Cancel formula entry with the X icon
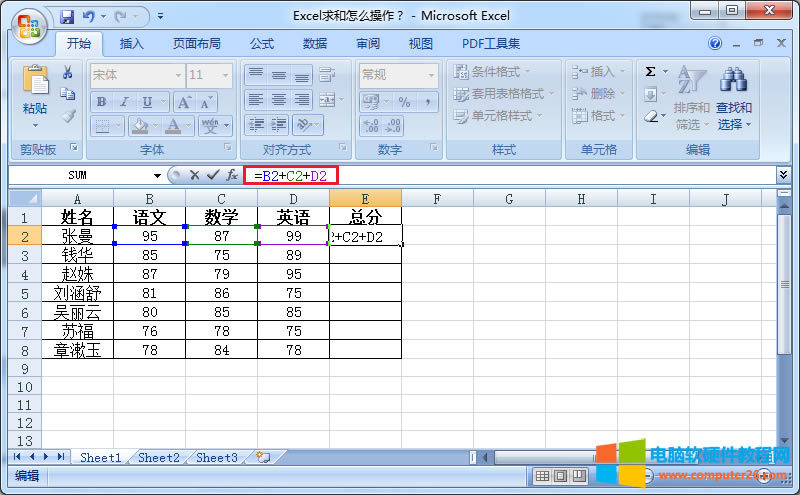 tap(194, 175)
